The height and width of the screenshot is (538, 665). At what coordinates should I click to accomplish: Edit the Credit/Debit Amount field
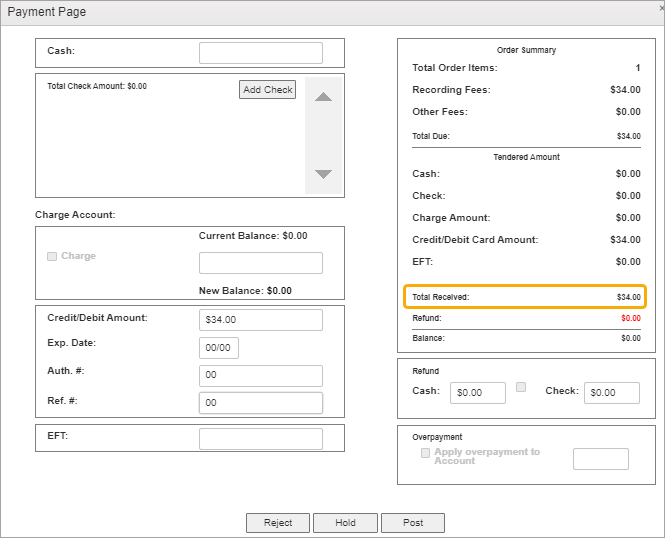click(x=260, y=320)
